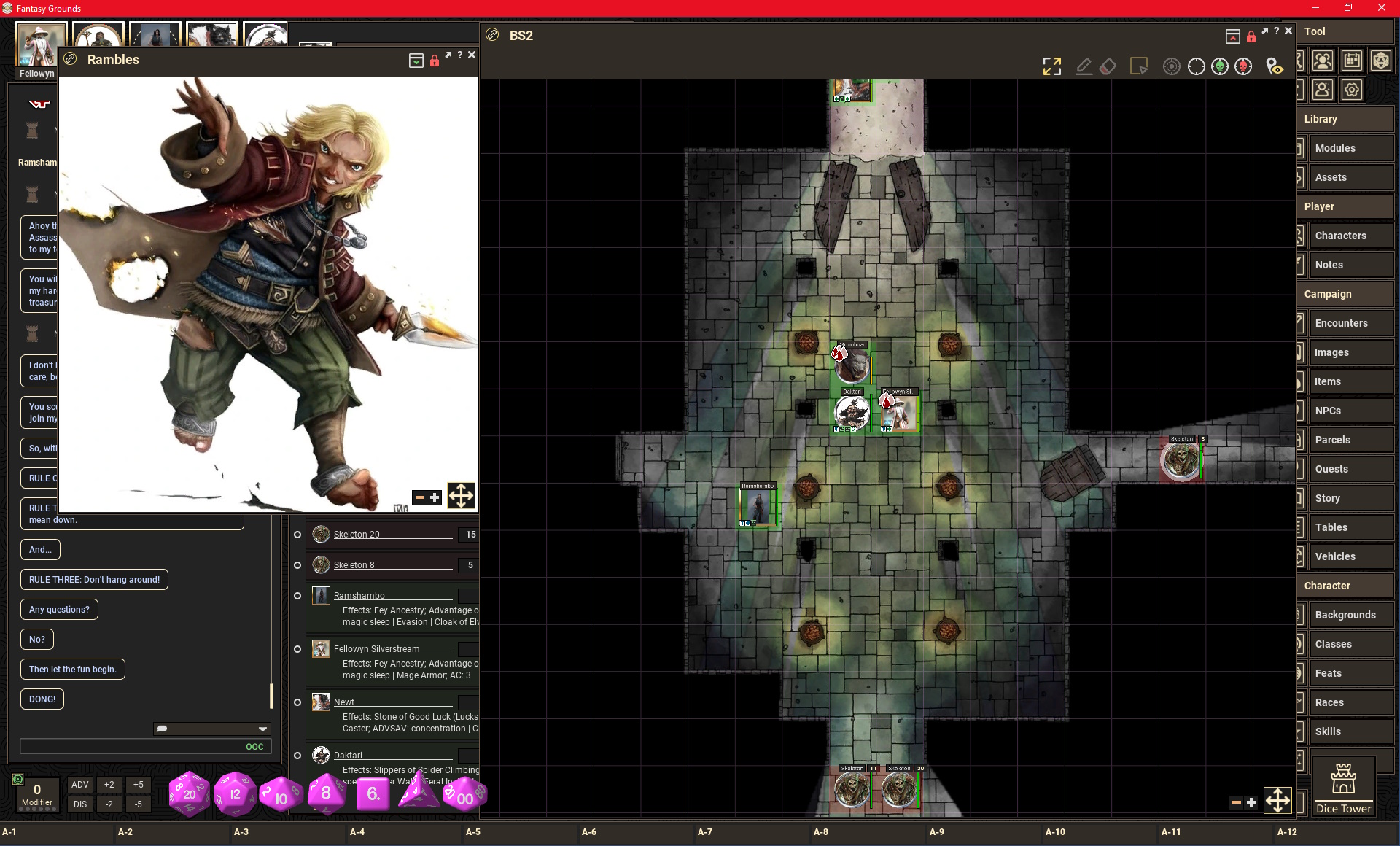
Task: Open the Story sidebar entry
Action: (x=1350, y=498)
